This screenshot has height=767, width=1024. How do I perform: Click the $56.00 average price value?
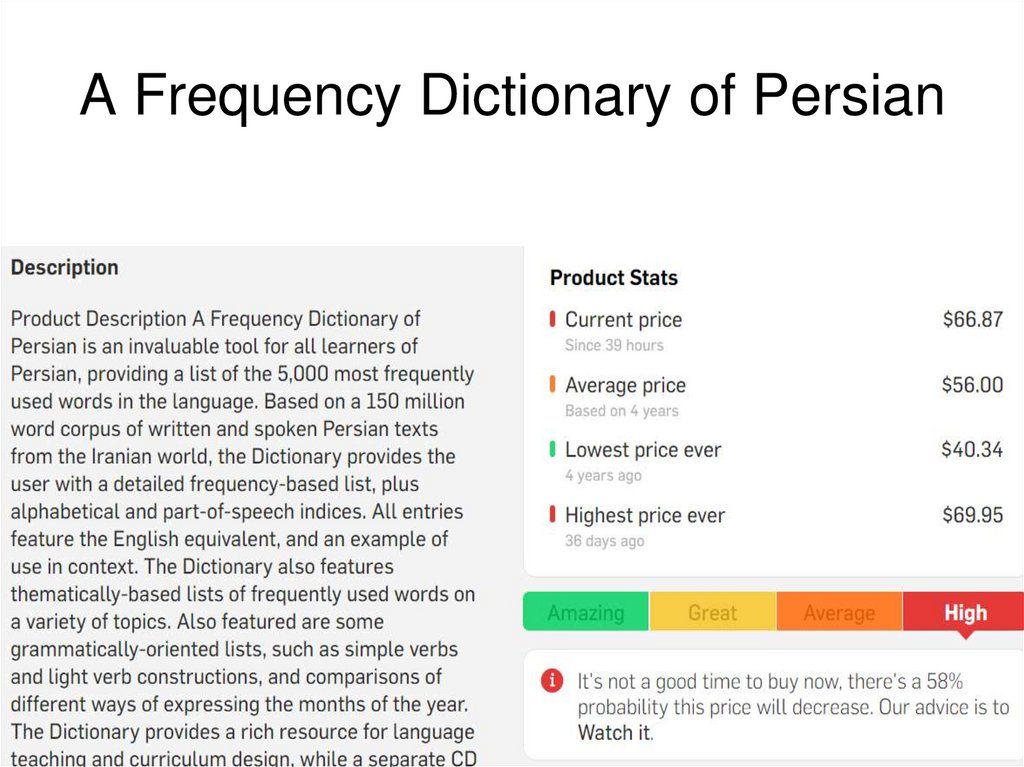972,385
